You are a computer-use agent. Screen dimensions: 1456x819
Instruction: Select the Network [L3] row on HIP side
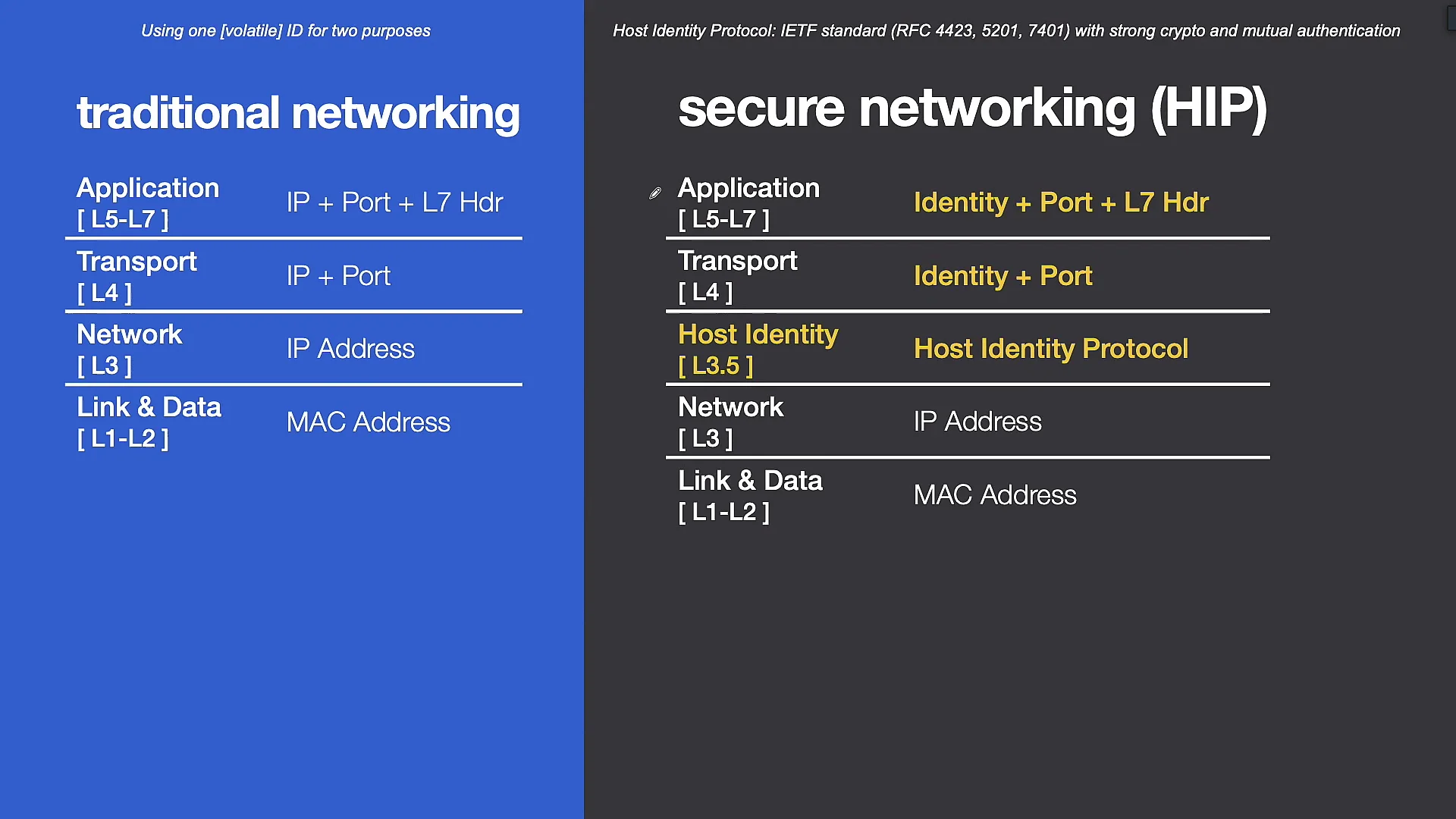(x=730, y=407)
